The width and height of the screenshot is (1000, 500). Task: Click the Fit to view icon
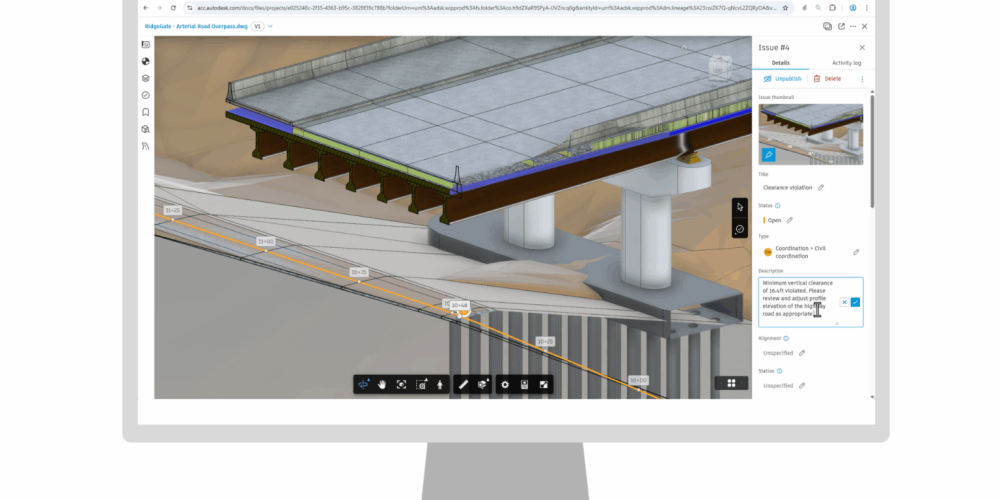coord(401,384)
